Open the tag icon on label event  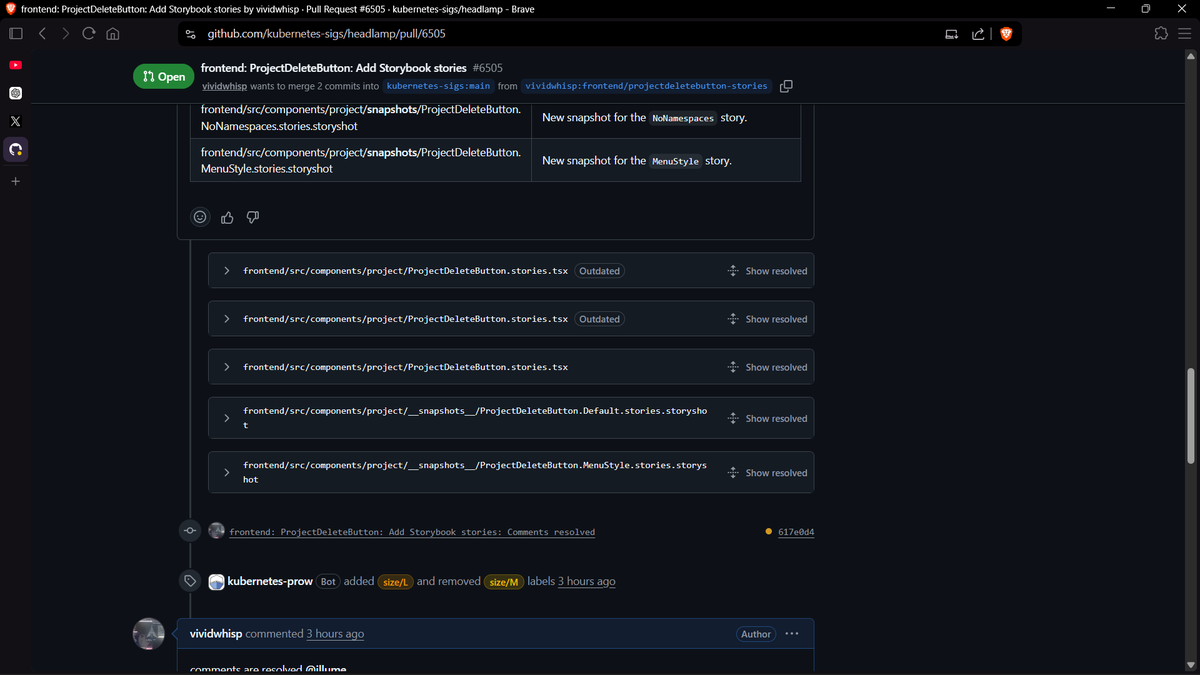point(190,581)
